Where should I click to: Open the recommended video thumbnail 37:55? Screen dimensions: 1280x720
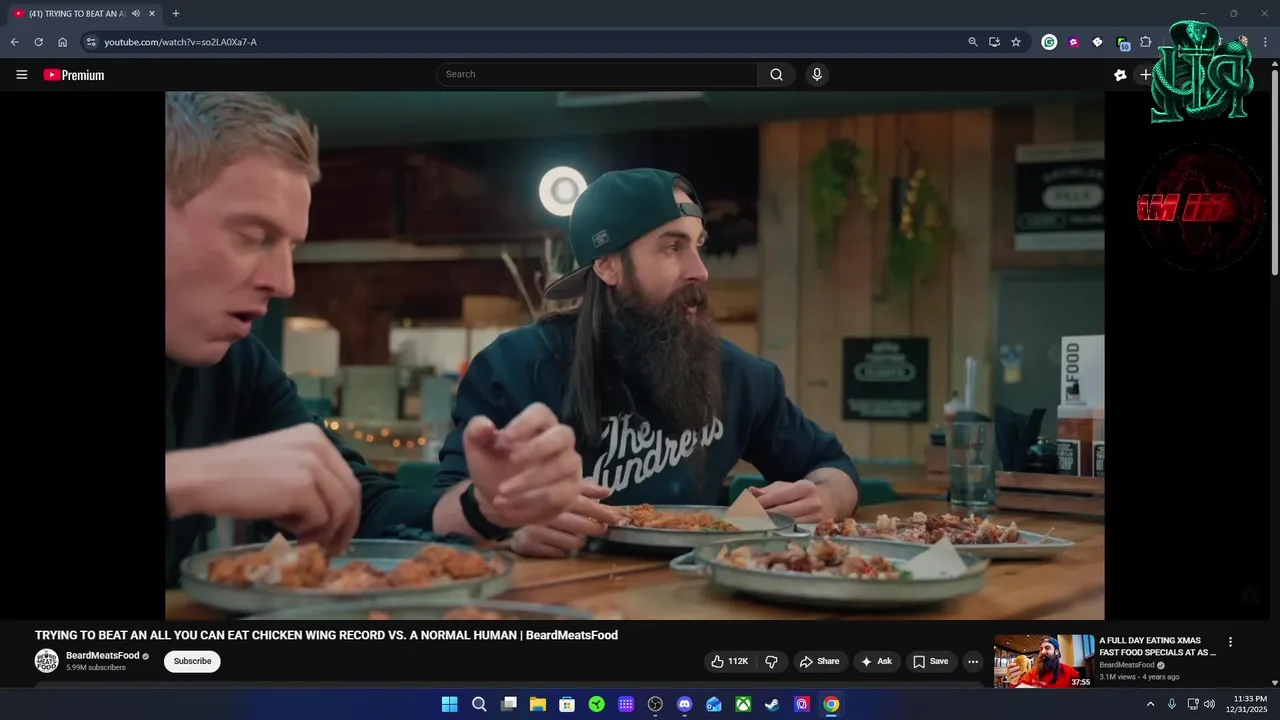click(x=1044, y=661)
